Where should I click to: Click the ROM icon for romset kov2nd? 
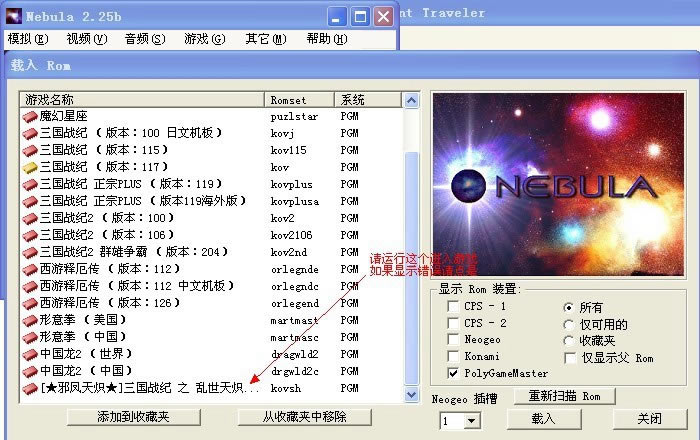click(30, 253)
